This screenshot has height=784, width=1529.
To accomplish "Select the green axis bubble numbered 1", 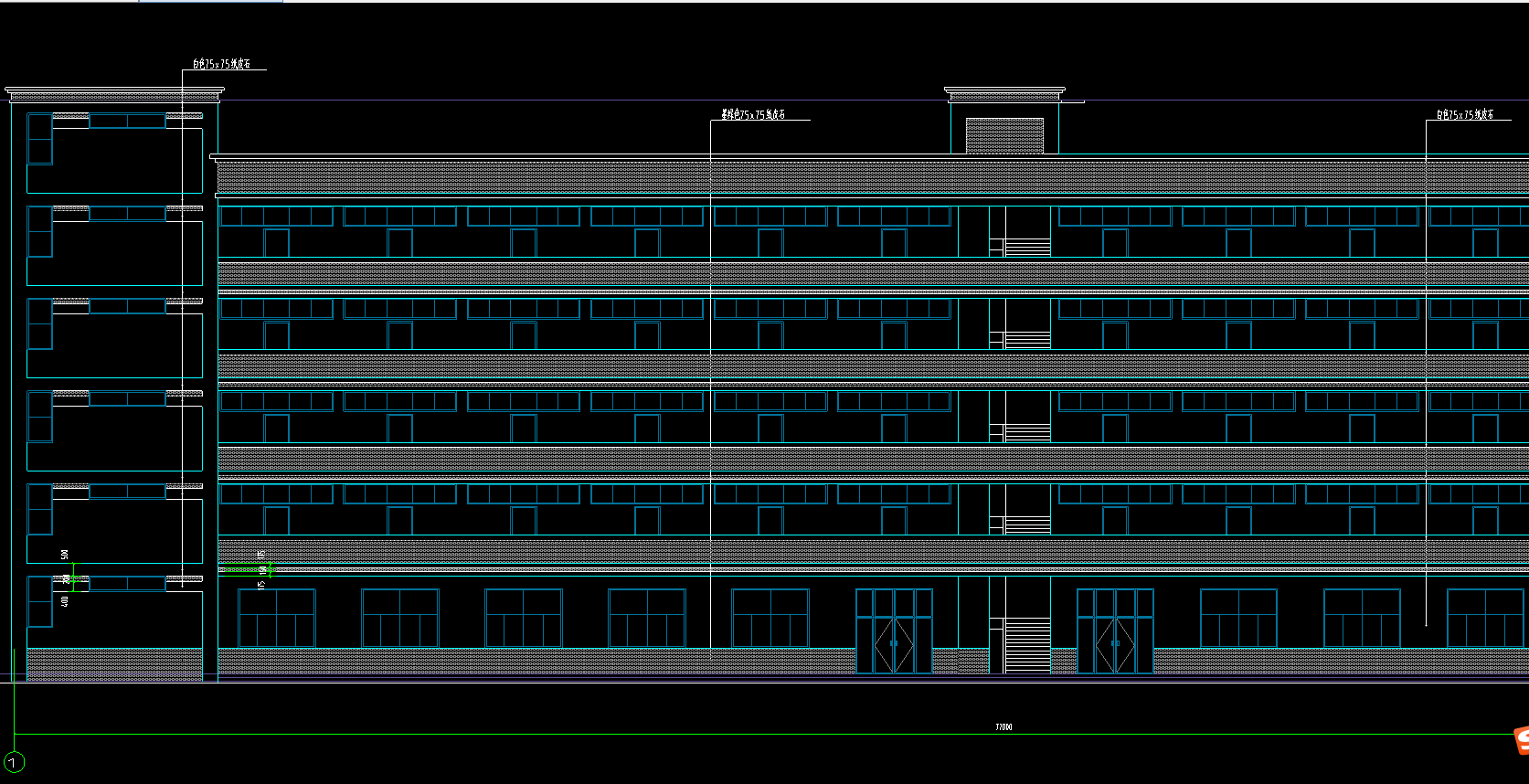I will tap(15, 762).
